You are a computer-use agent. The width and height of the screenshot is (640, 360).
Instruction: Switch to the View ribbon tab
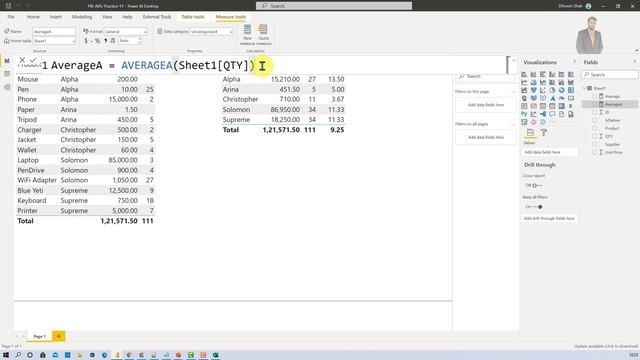click(107, 17)
